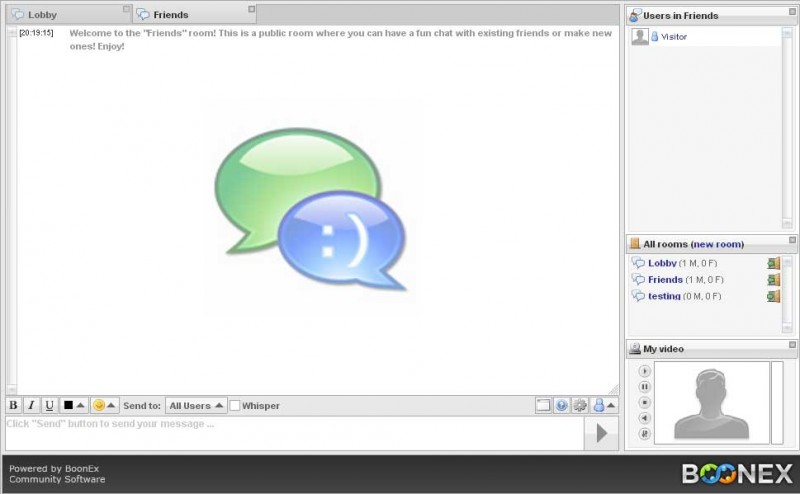Open the testing room link
This screenshot has width=800, height=494.
664,296
